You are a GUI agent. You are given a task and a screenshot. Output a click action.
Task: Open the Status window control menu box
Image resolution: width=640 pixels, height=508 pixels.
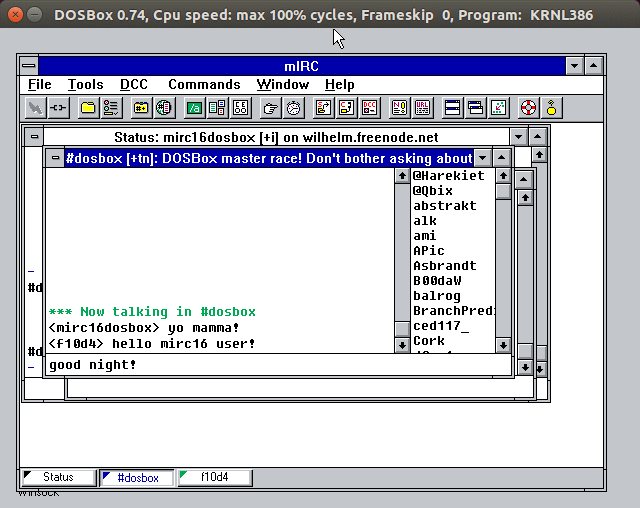tap(34, 137)
